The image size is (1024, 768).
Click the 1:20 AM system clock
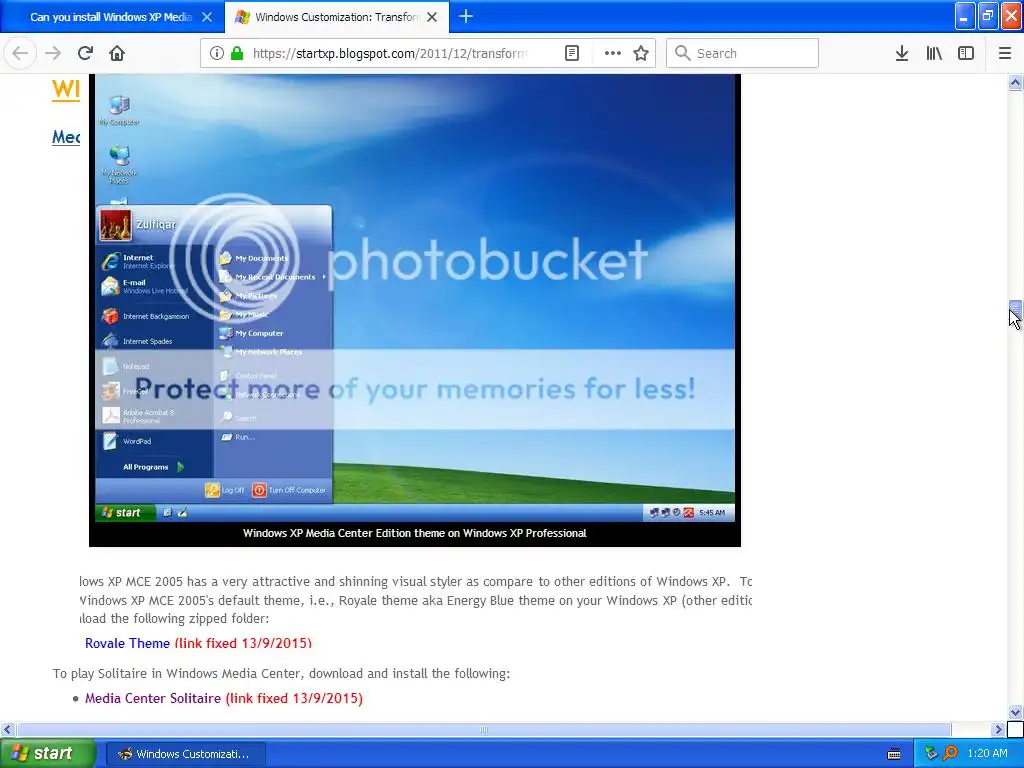coord(987,754)
